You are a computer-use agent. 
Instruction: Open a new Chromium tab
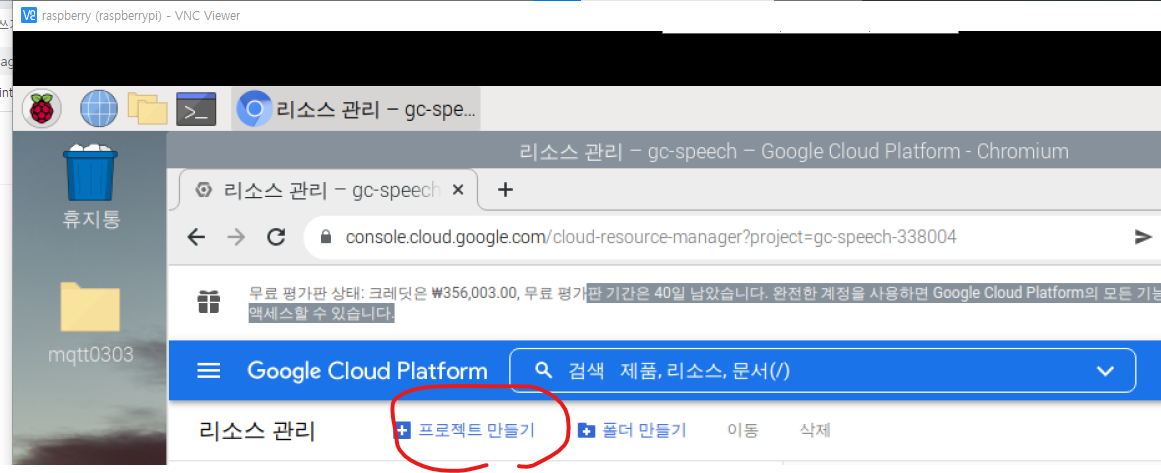pyautogui.click(x=505, y=190)
